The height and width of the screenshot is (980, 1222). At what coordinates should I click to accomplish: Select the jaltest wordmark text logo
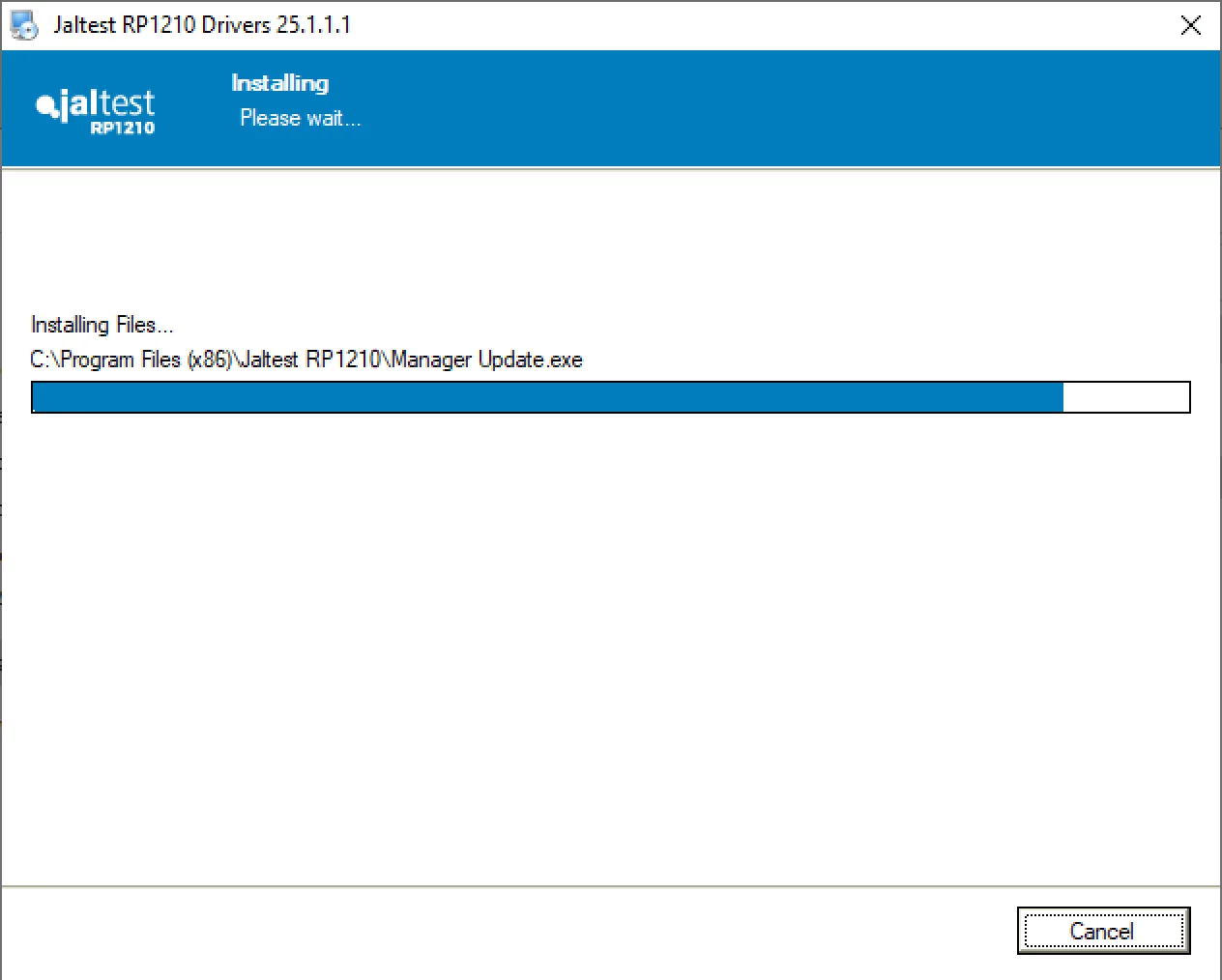click(106, 102)
